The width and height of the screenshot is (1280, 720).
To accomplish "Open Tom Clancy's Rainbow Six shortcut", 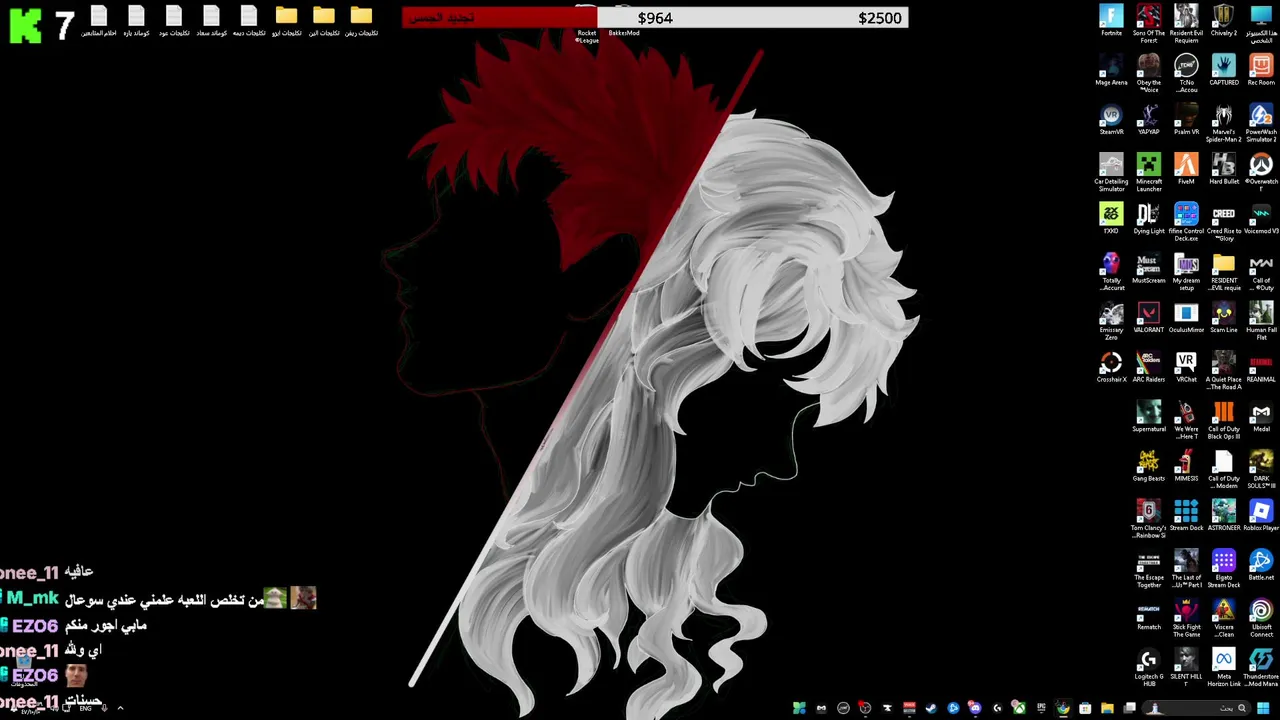I will pos(1149,519).
